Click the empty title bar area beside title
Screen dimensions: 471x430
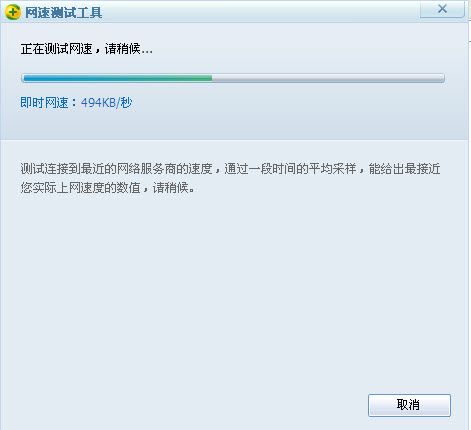(260, 13)
